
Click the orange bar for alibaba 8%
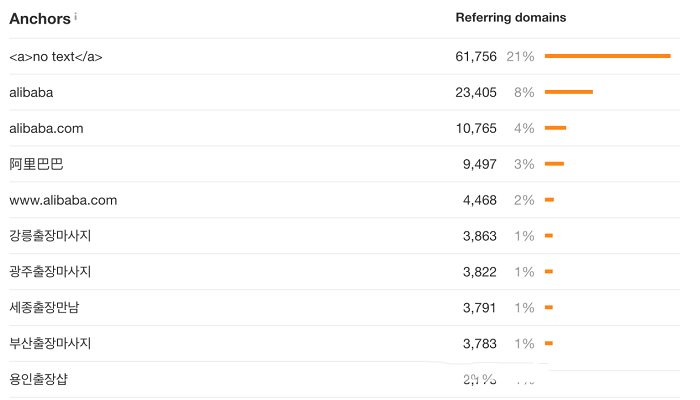pos(569,92)
